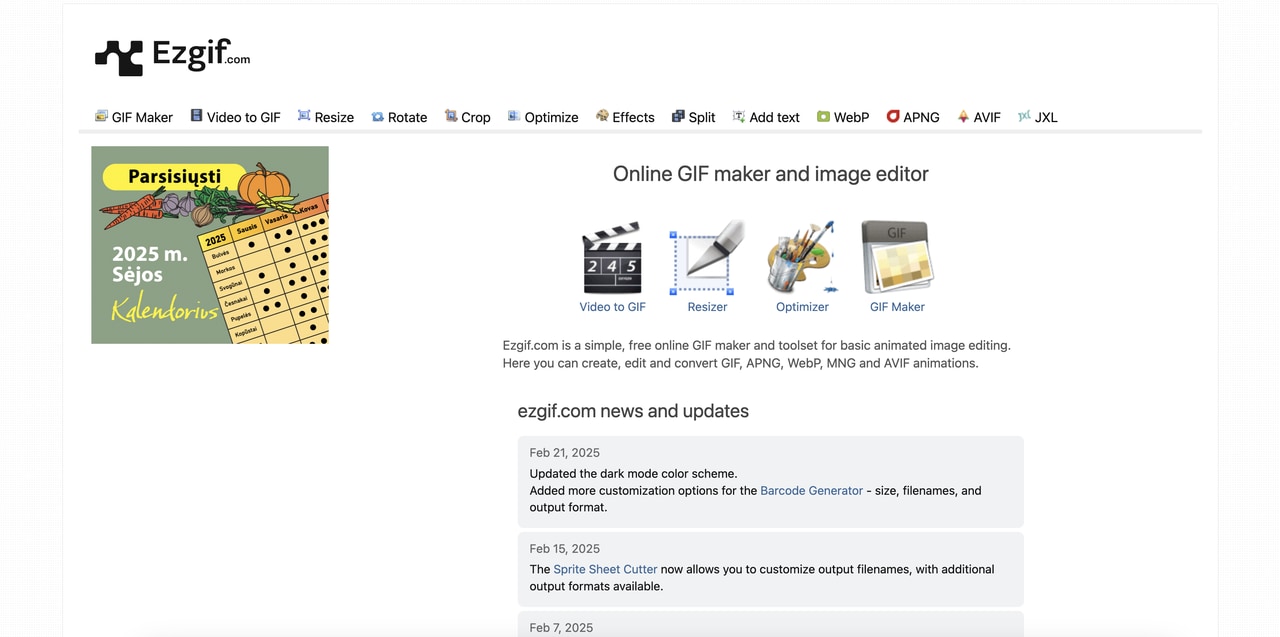Click the Feb 15, 2025 news date
Viewport: 1280px width, 637px height.
click(x=565, y=549)
